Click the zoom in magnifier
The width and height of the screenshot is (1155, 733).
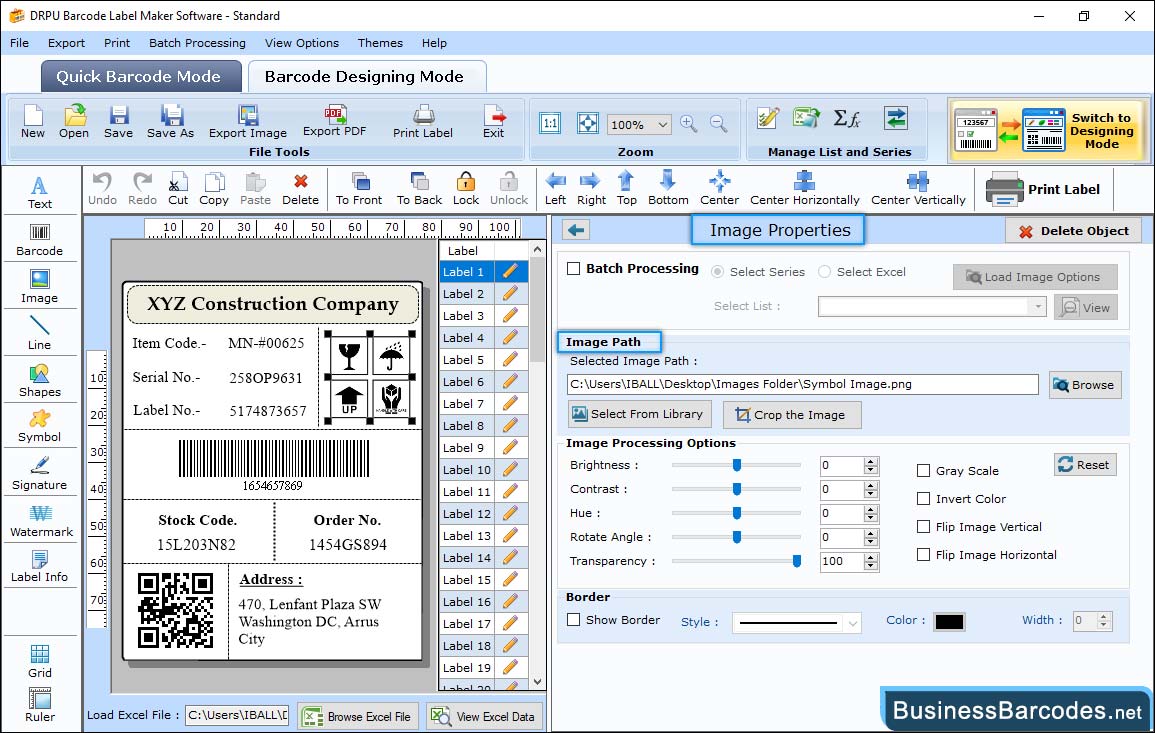(689, 124)
